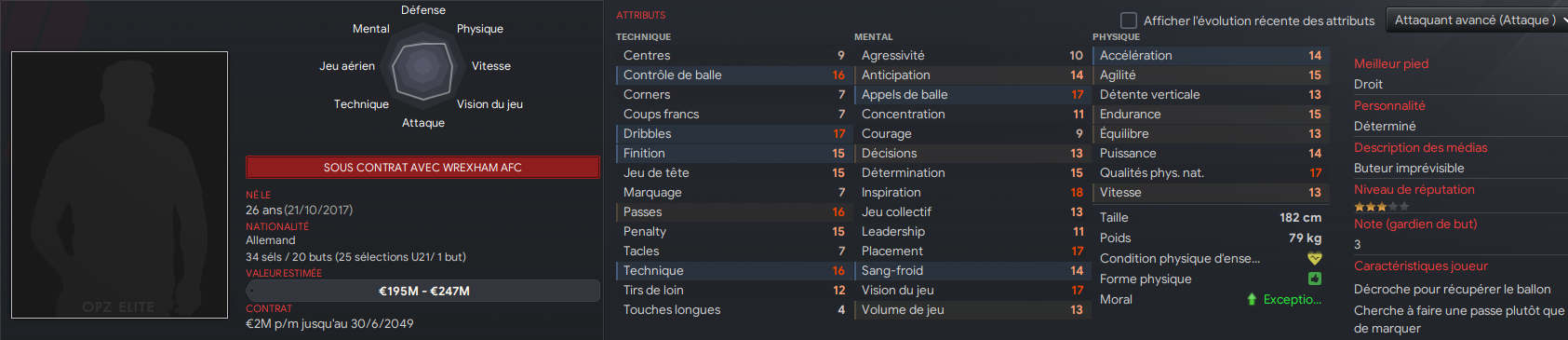The image size is (1568, 340).
Task: Click 'Caractéristiques joueur' heading
Action: pos(1420,265)
